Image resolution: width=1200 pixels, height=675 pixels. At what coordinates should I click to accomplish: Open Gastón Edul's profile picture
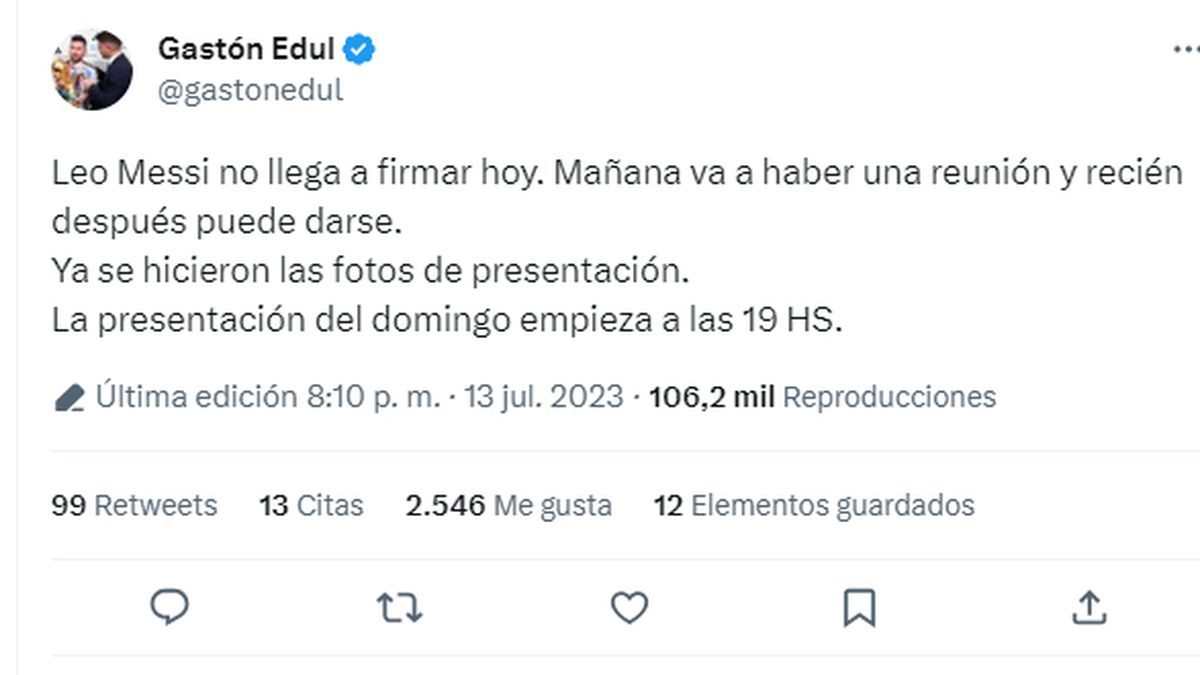tap(91, 69)
